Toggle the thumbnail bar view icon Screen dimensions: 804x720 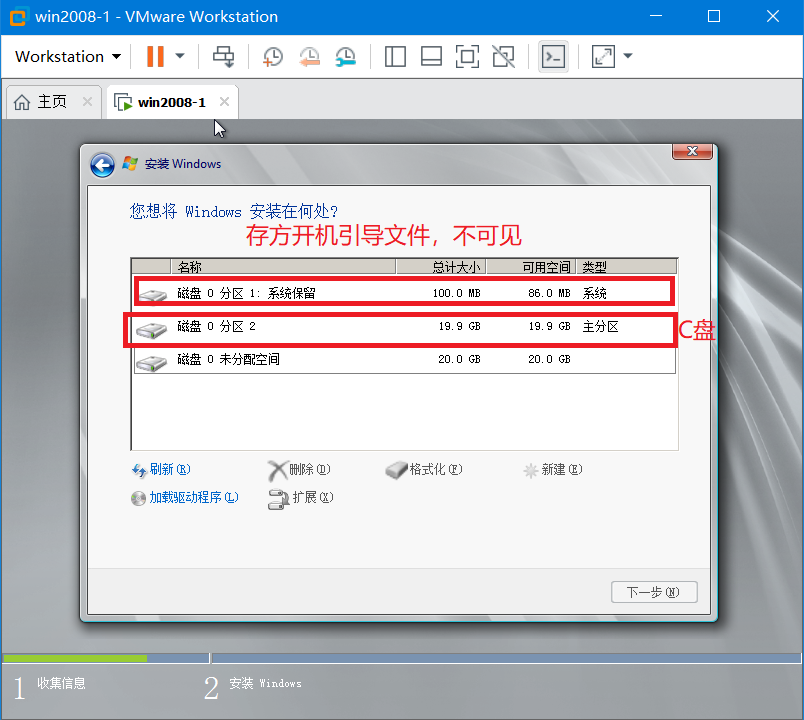431,56
